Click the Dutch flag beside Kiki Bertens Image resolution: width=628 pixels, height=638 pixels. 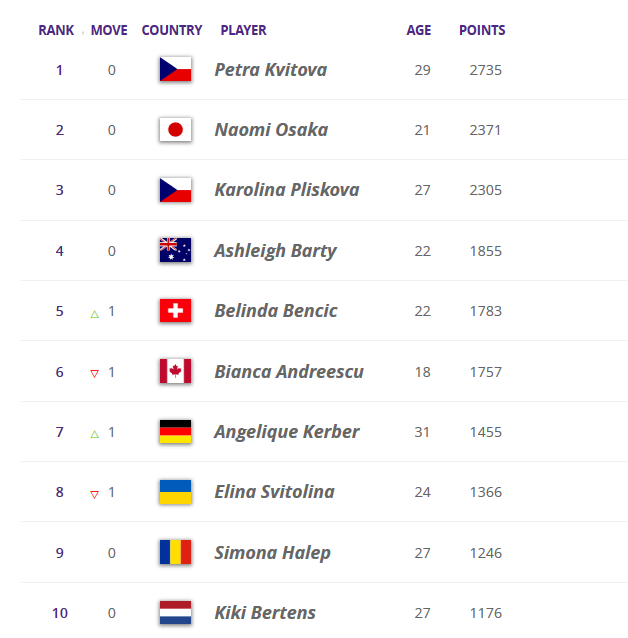(x=175, y=612)
